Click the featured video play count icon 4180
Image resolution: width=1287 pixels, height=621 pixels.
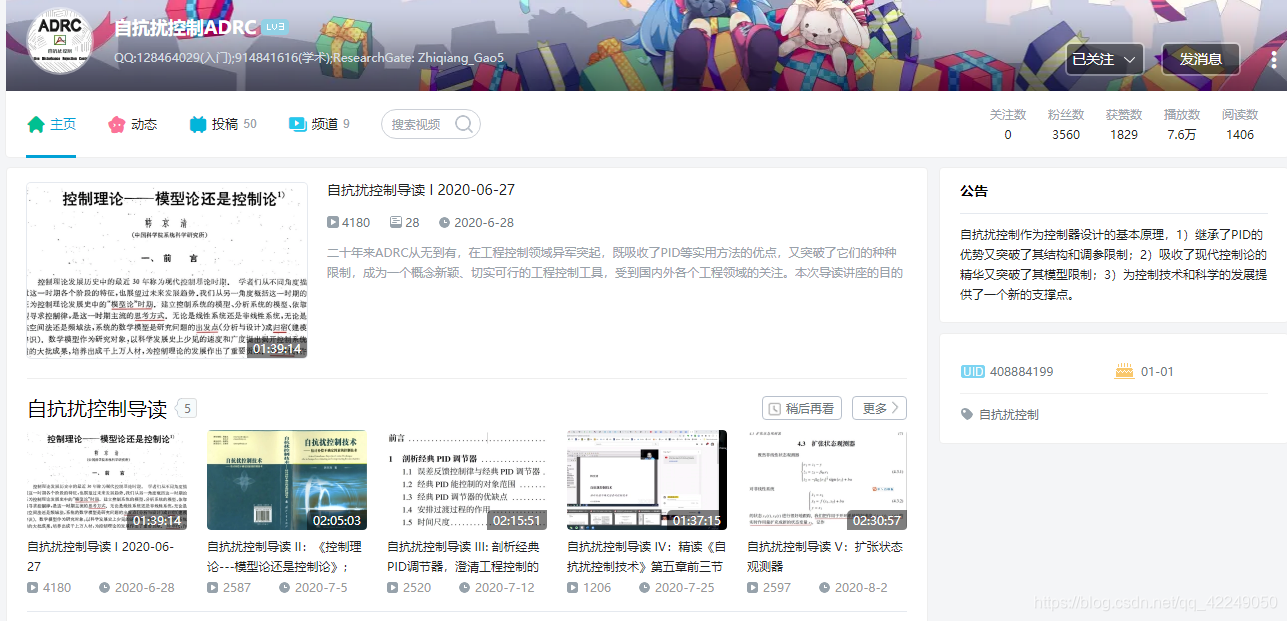click(333, 223)
